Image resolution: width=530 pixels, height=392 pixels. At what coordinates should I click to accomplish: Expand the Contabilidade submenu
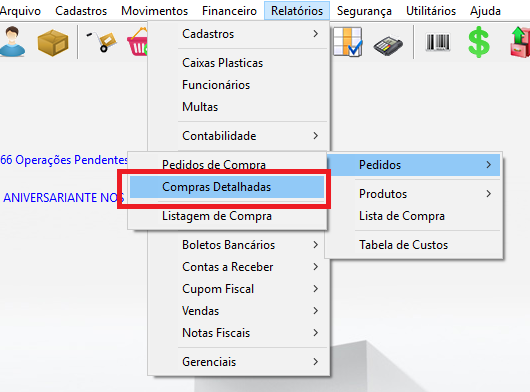pyautogui.click(x=238, y=136)
